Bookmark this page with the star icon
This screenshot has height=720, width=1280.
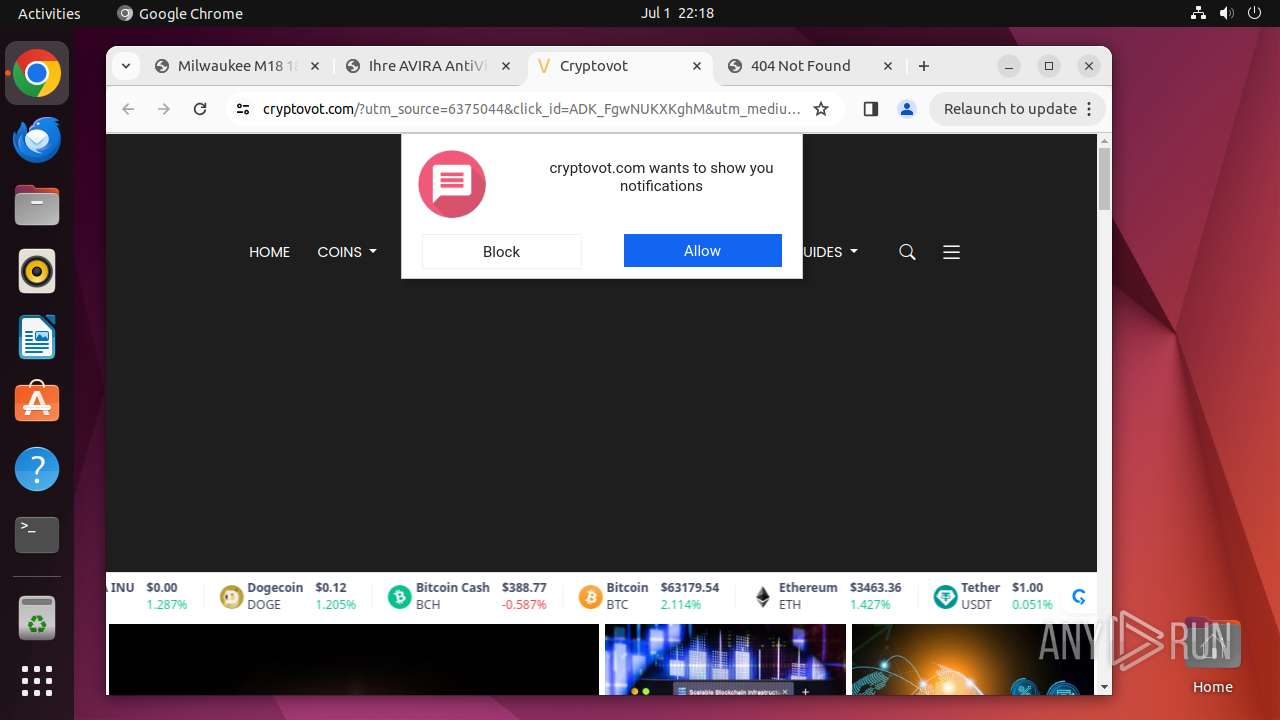(821, 109)
